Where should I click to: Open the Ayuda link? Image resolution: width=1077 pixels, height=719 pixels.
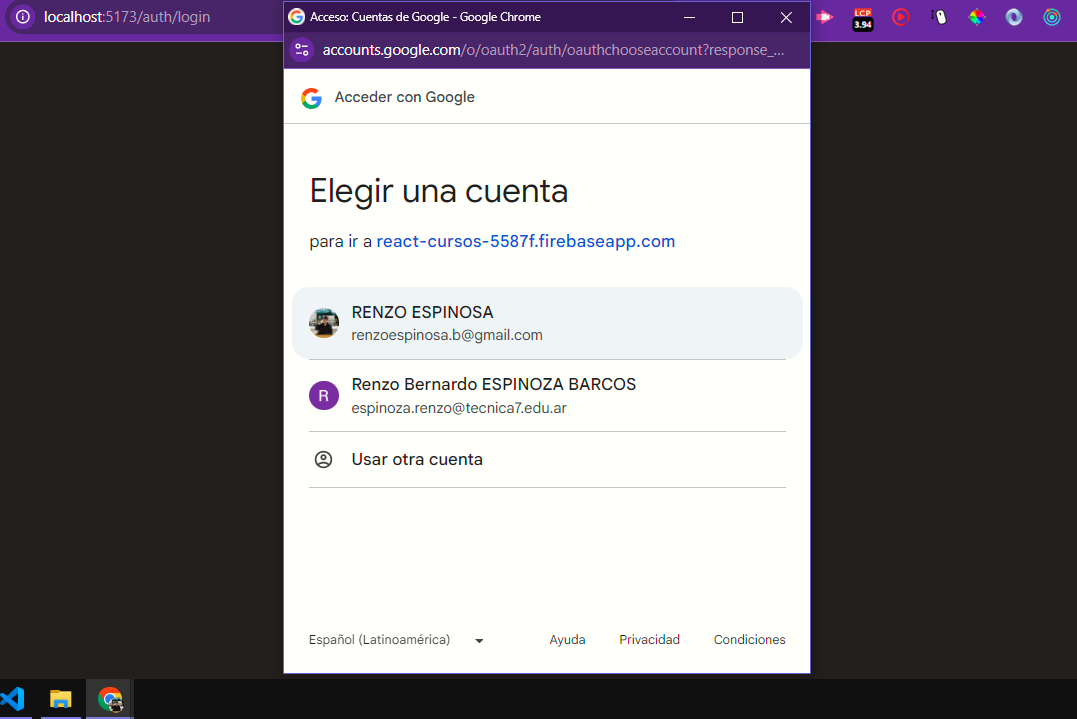point(567,640)
